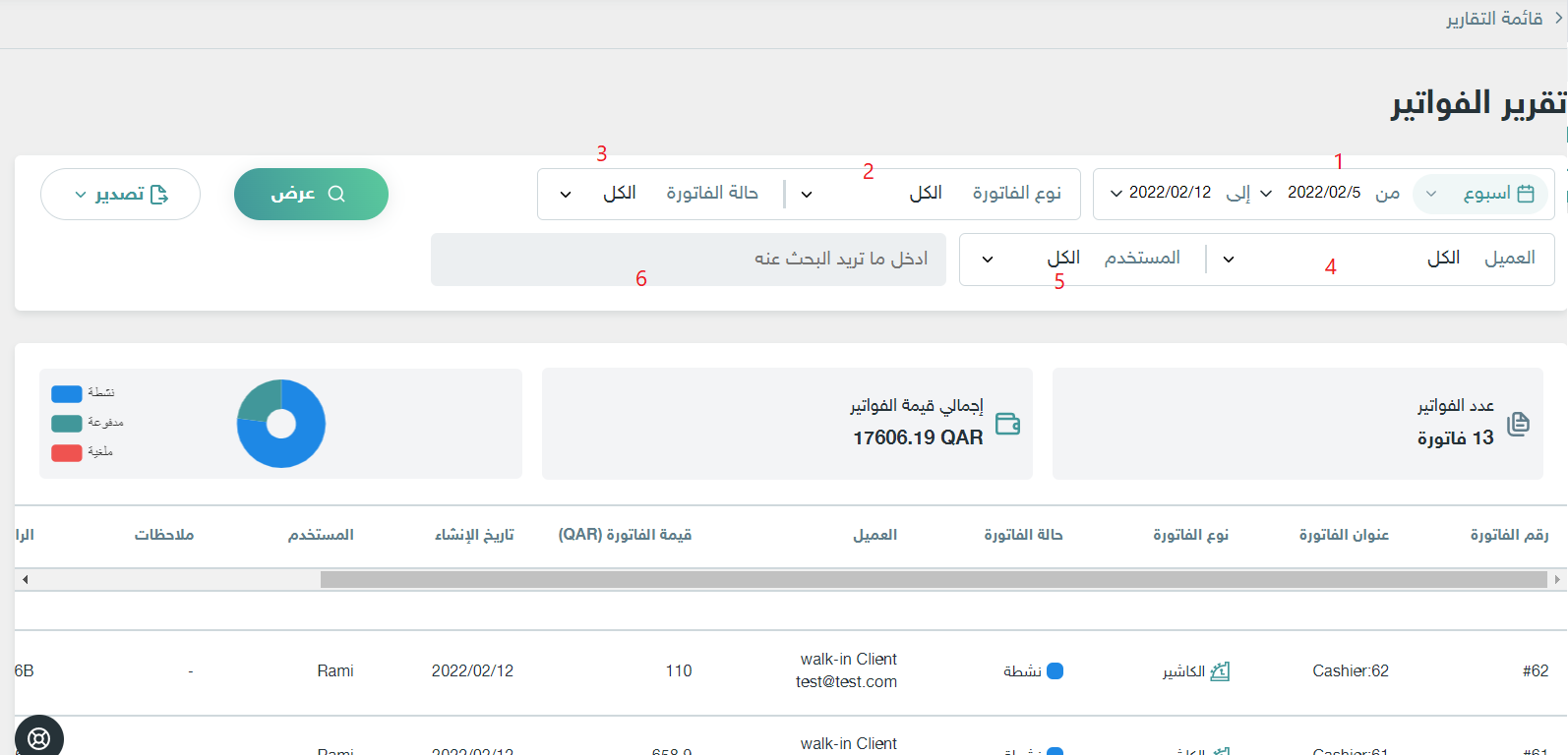Click the 2022/02/12 creation date for #62
Viewport: 1568px width, 755px height.
pos(472,671)
